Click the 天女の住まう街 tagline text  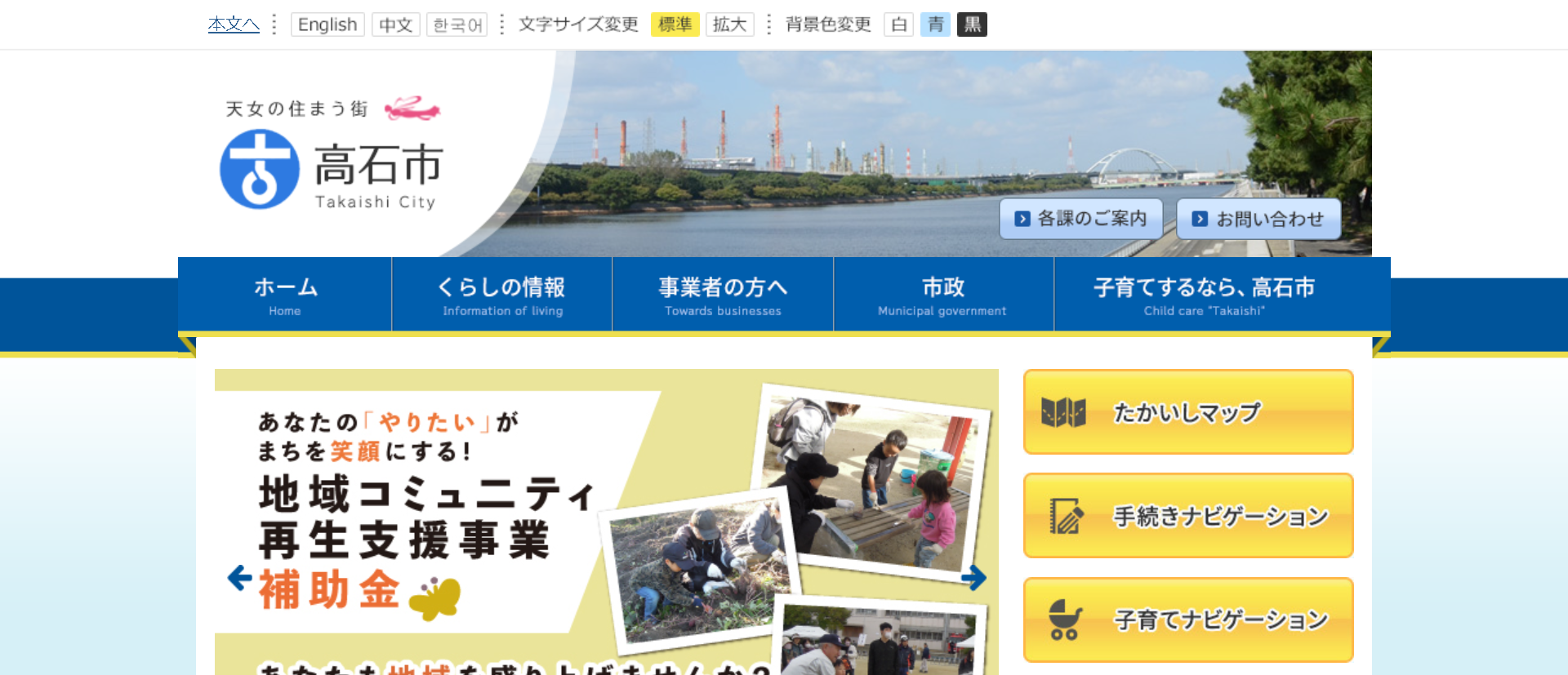[297, 109]
